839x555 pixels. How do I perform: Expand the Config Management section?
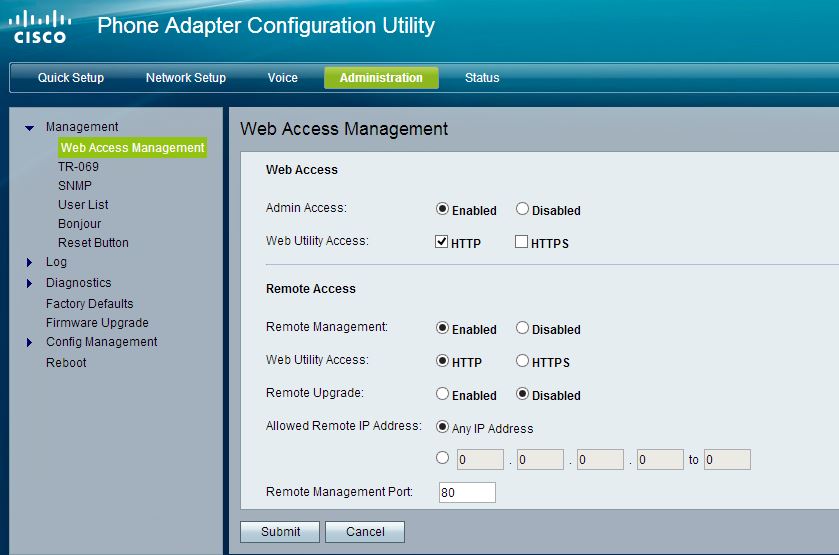(30, 343)
